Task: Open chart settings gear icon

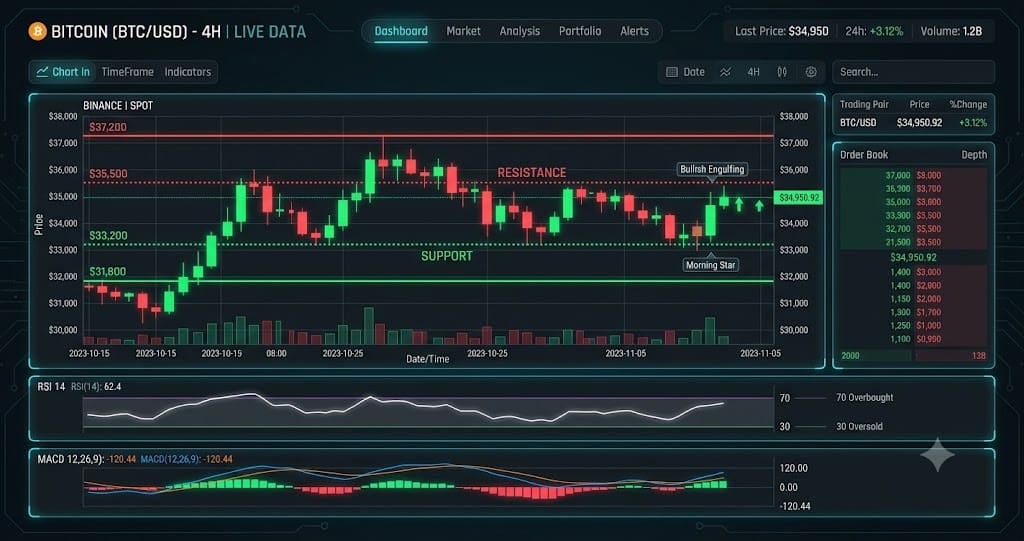Action: (x=810, y=72)
